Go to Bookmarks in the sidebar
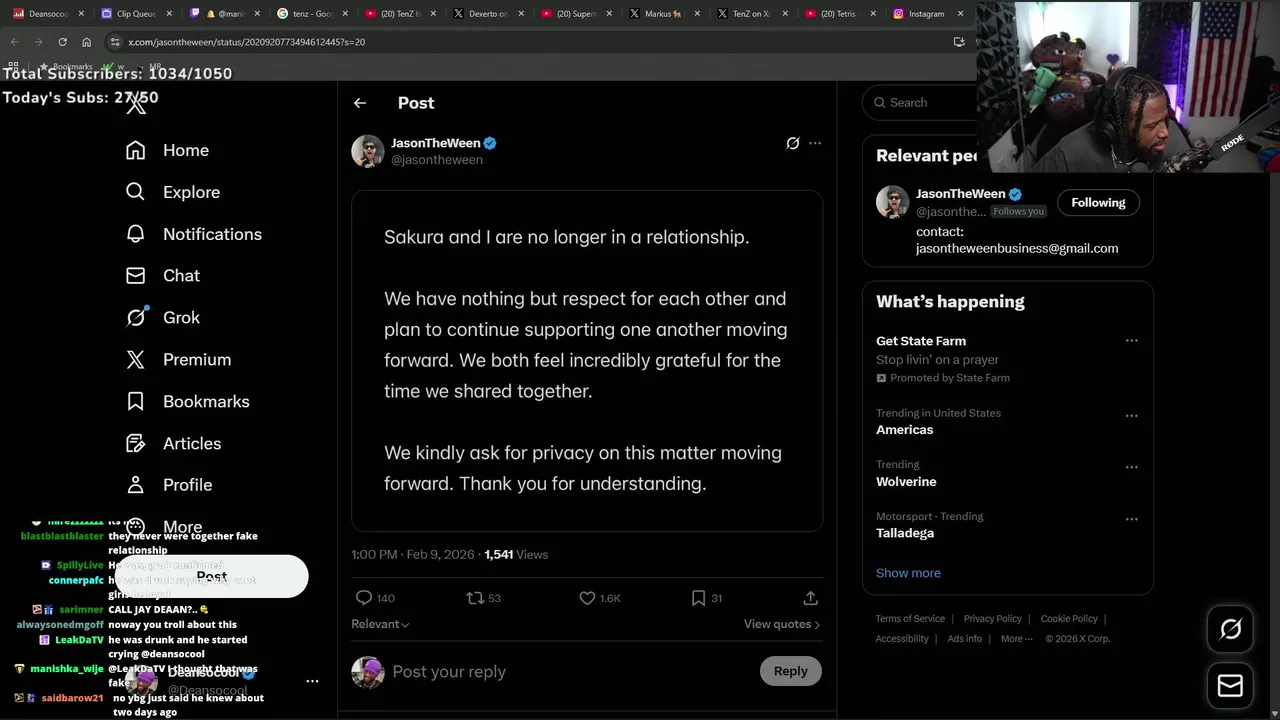 [206, 401]
